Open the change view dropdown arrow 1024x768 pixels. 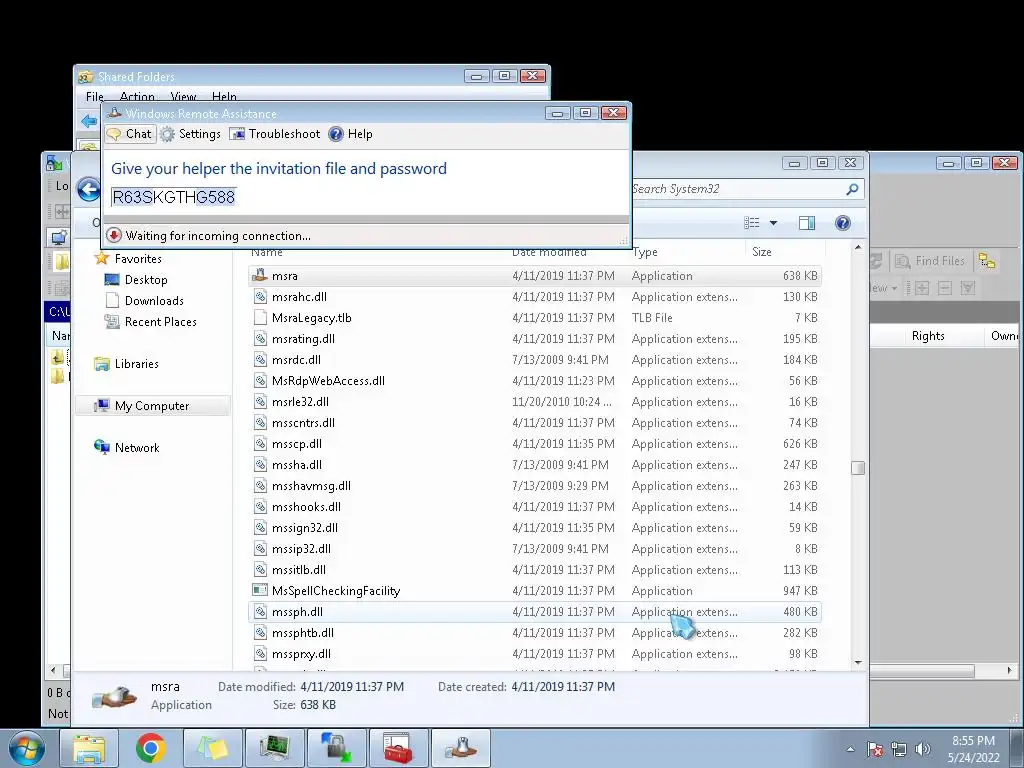pyautogui.click(x=773, y=223)
